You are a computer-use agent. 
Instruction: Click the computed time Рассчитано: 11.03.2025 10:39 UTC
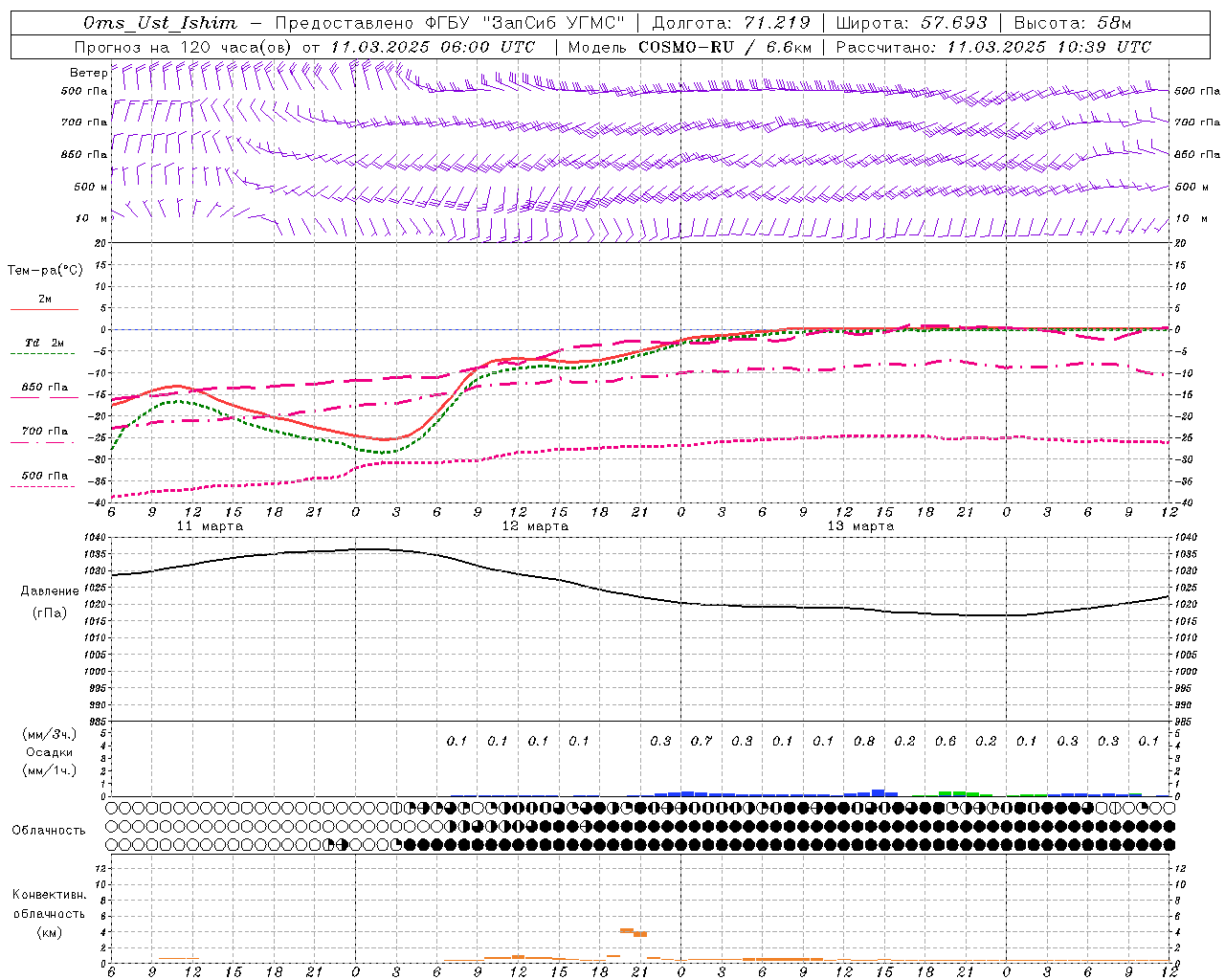993,47
